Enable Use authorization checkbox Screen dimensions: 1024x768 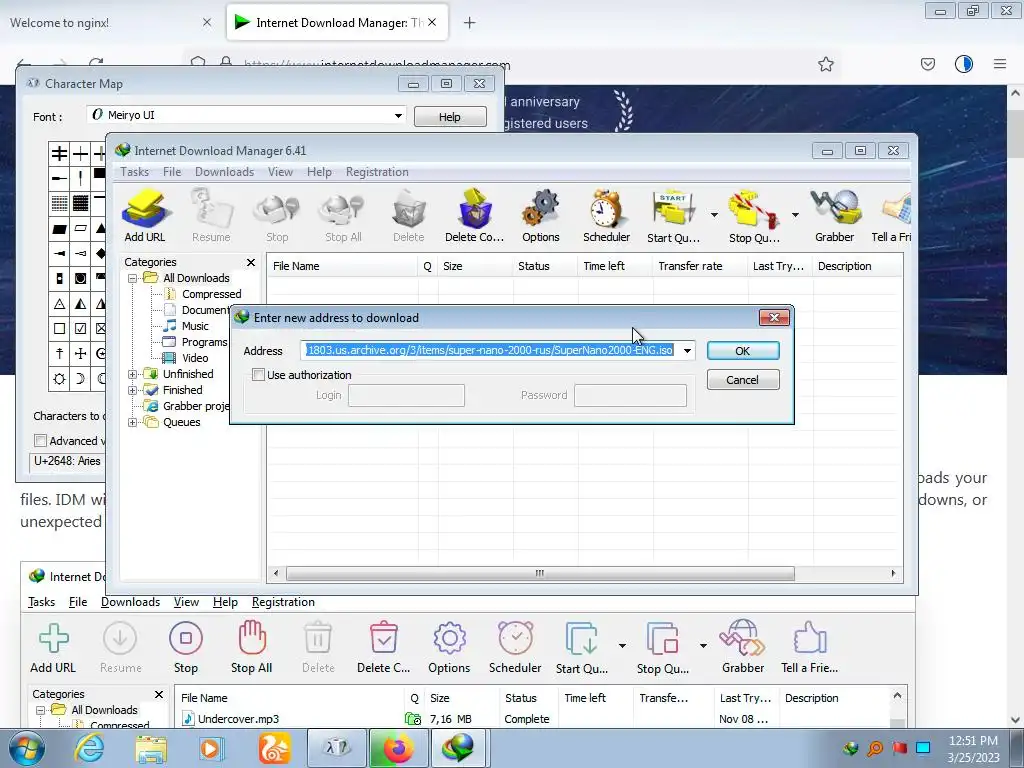point(259,375)
